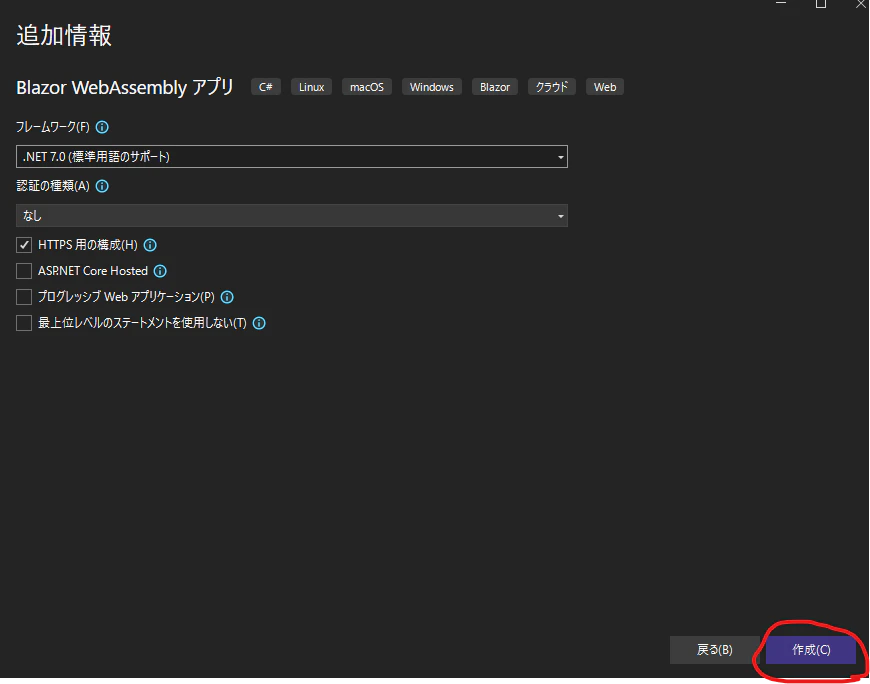Show info for HTTPS 用の構成(H)
The height and width of the screenshot is (684, 870).
[x=150, y=245]
